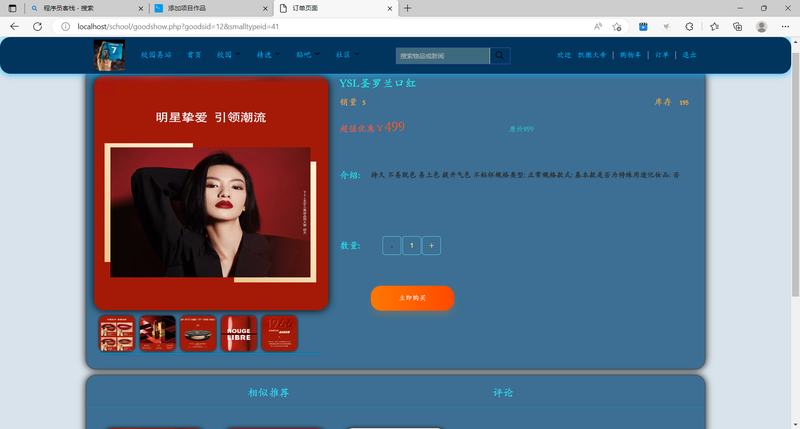This screenshot has height=429, width=800.
Task: Click the main product photo
Action: coord(211,193)
